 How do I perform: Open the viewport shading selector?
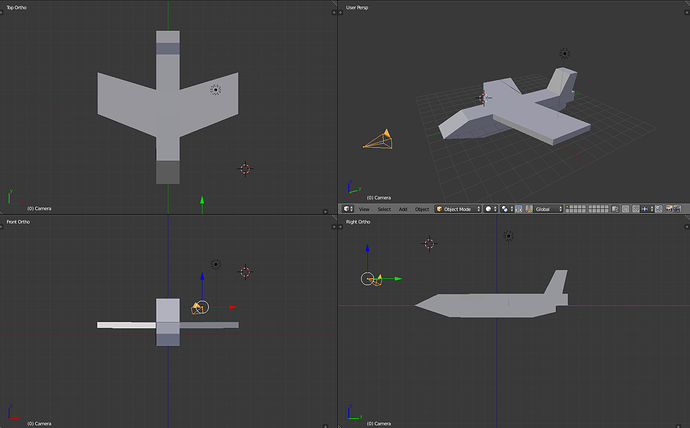point(491,209)
